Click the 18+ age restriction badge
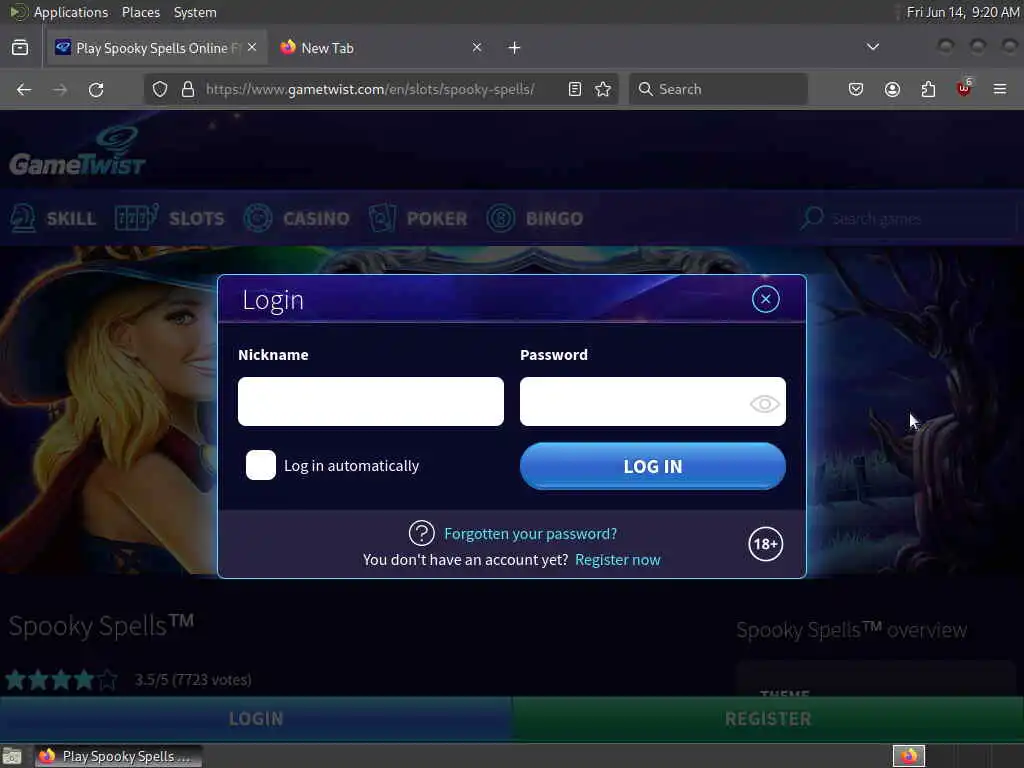The image size is (1024, 768). 765,543
